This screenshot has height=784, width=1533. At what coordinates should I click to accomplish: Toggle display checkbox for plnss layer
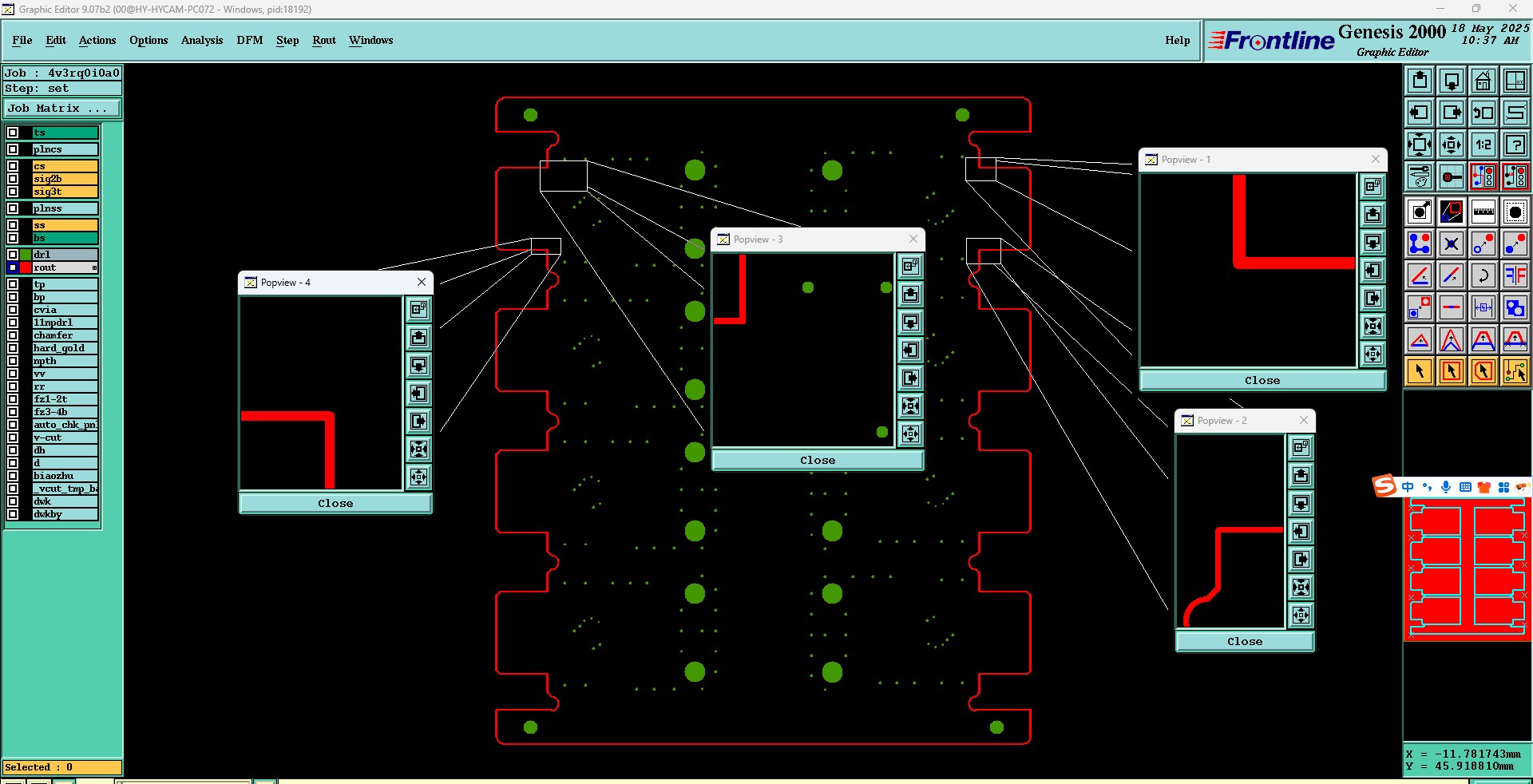[13, 208]
